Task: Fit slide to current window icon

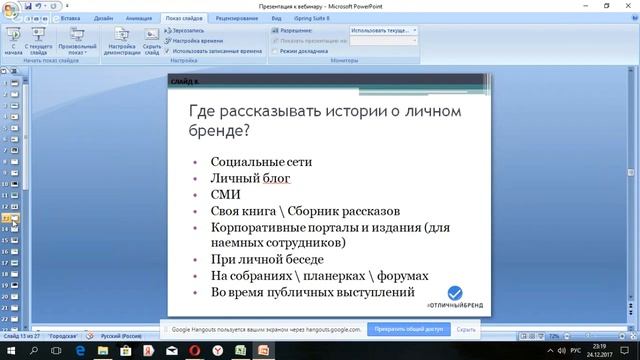Action: tap(633, 336)
